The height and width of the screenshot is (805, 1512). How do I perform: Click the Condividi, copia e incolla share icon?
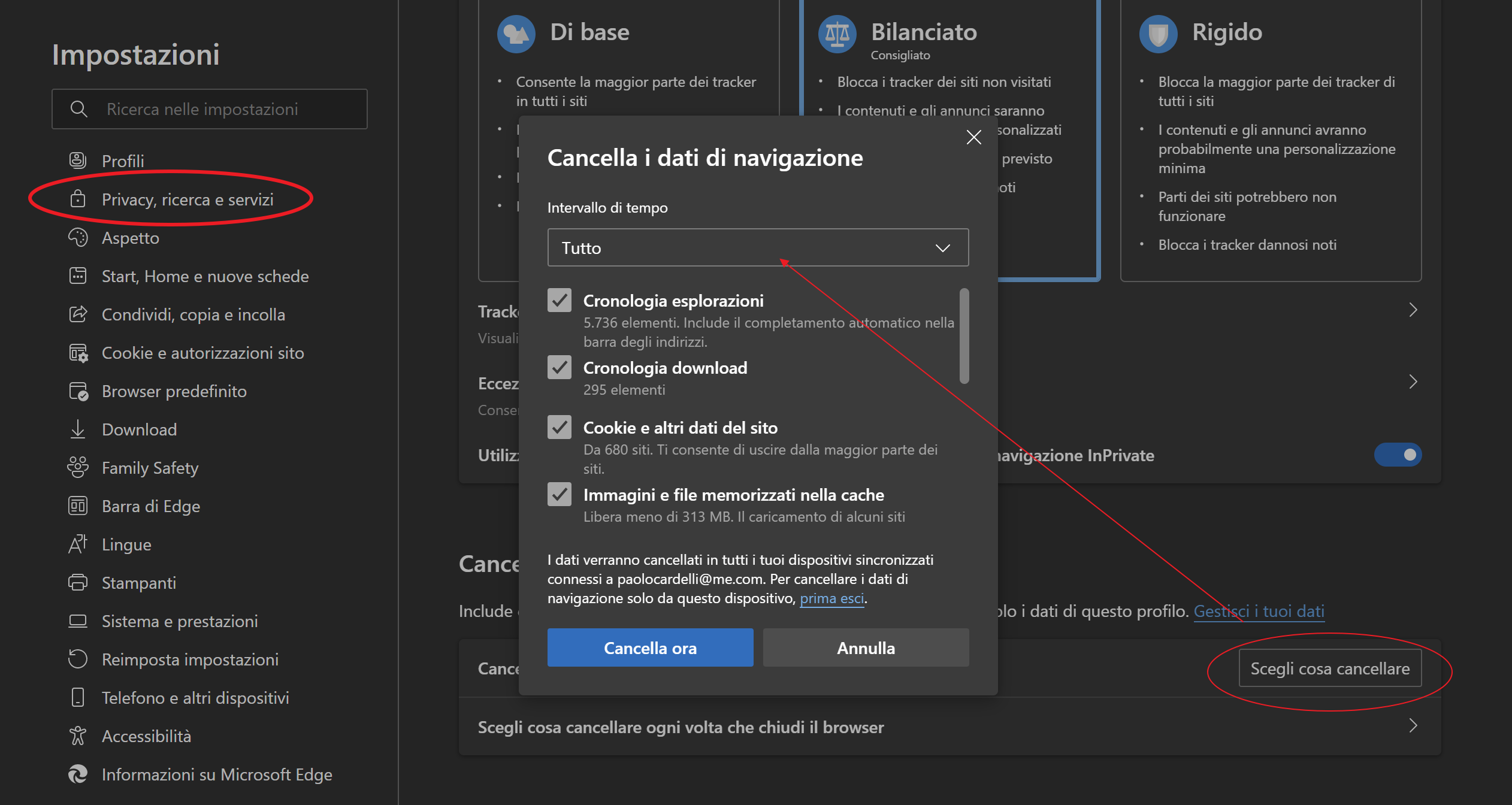coord(78,314)
